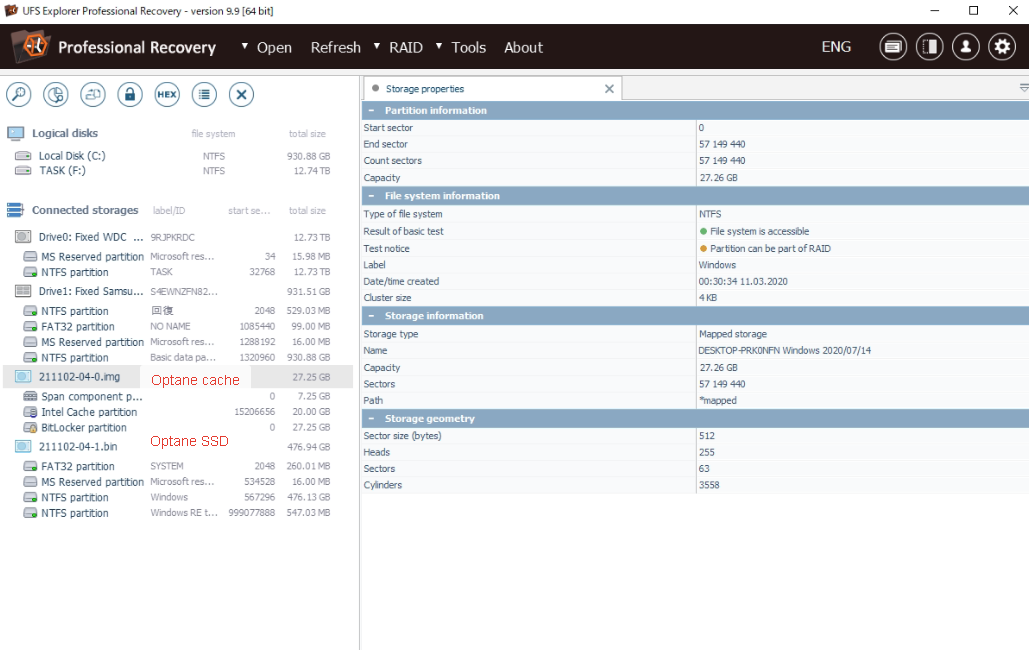
Task: Collapse the Partition information section
Action: 371,110
